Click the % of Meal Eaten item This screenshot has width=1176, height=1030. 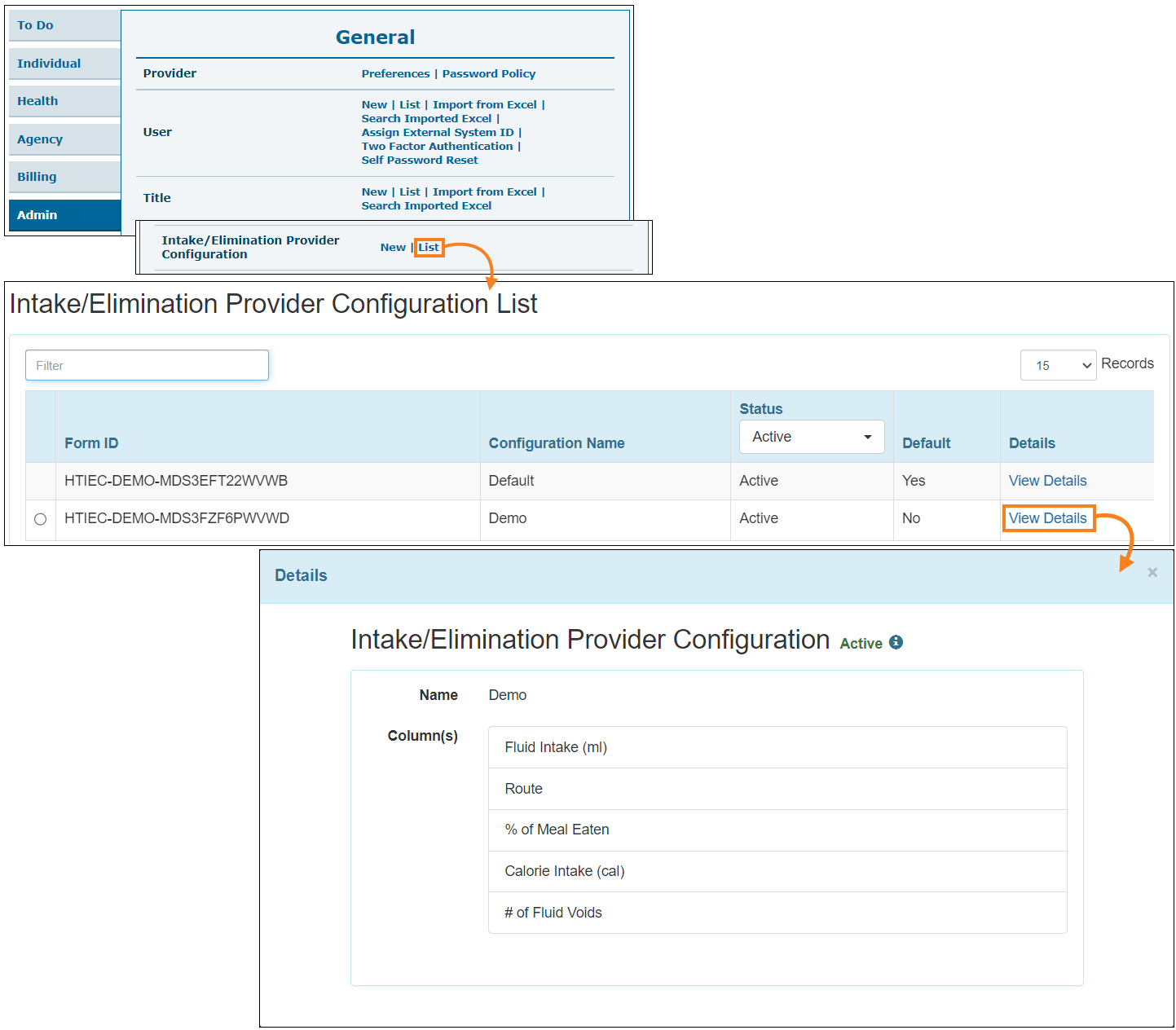[x=777, y=830]
